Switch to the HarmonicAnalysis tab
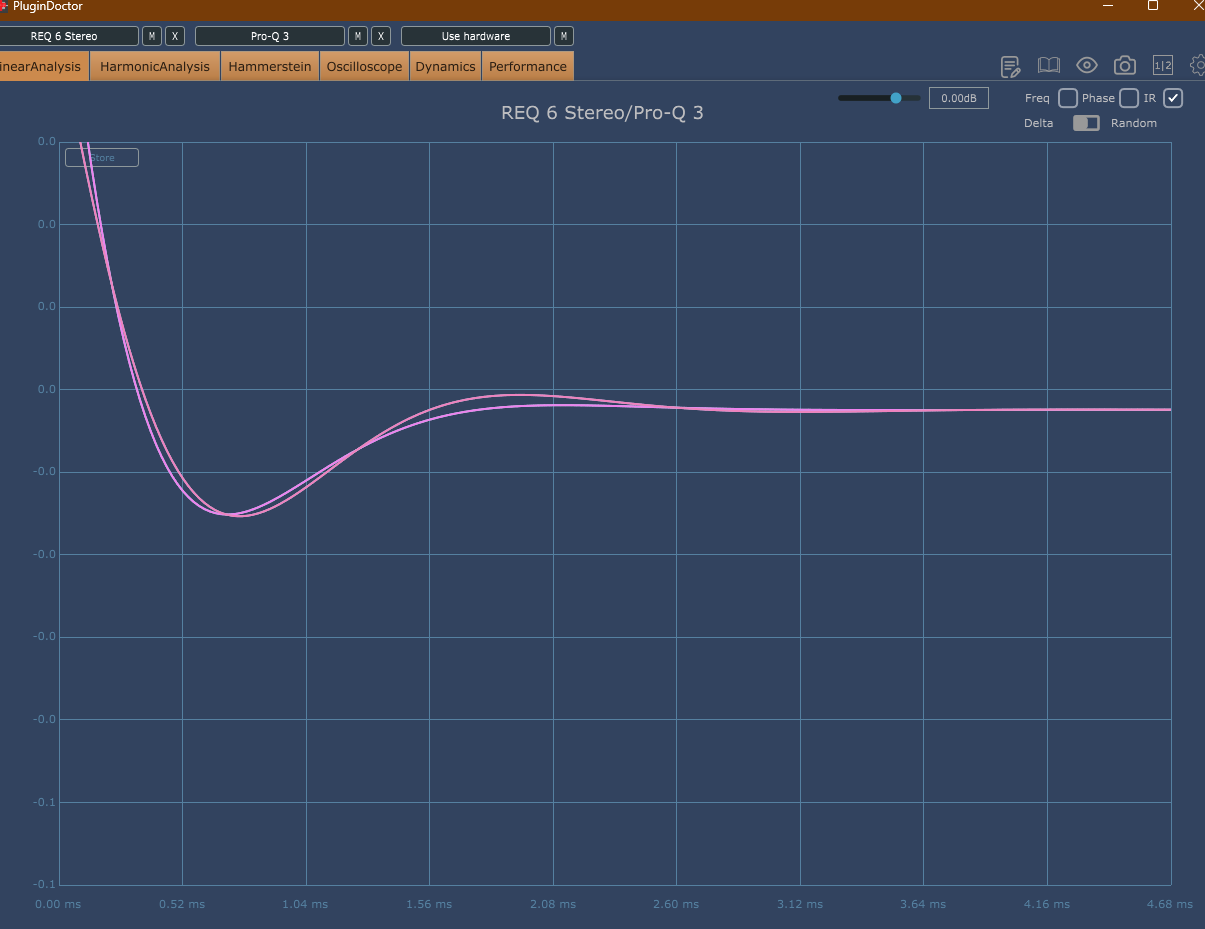 pos(155,67)
